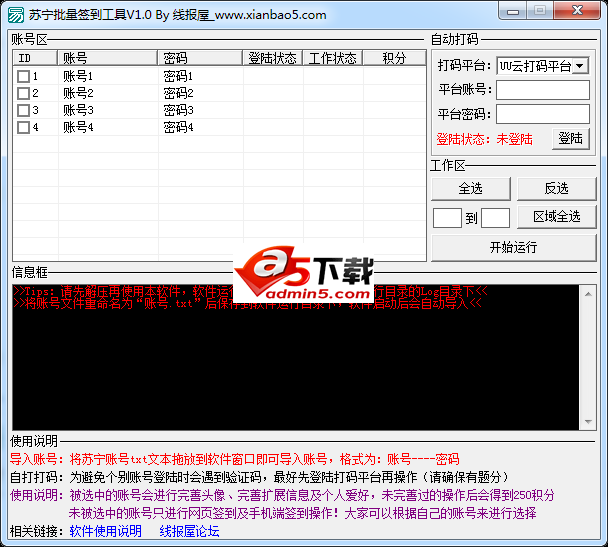This screenshot has width=608, height=547.
Task: Open the 打码平台 dropdown list
Action: coord(580,66)
